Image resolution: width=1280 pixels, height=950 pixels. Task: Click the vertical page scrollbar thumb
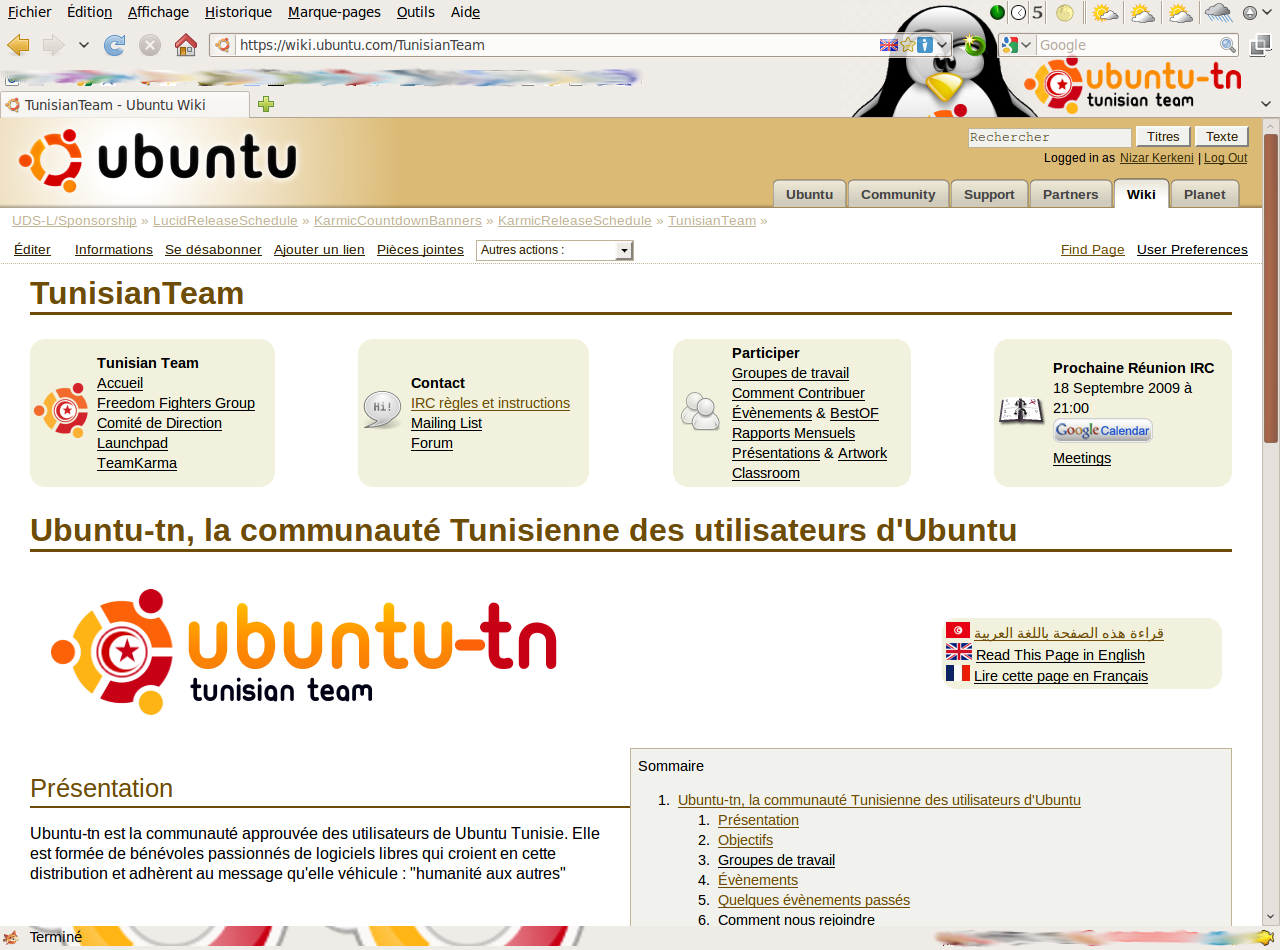(1271, 287)
